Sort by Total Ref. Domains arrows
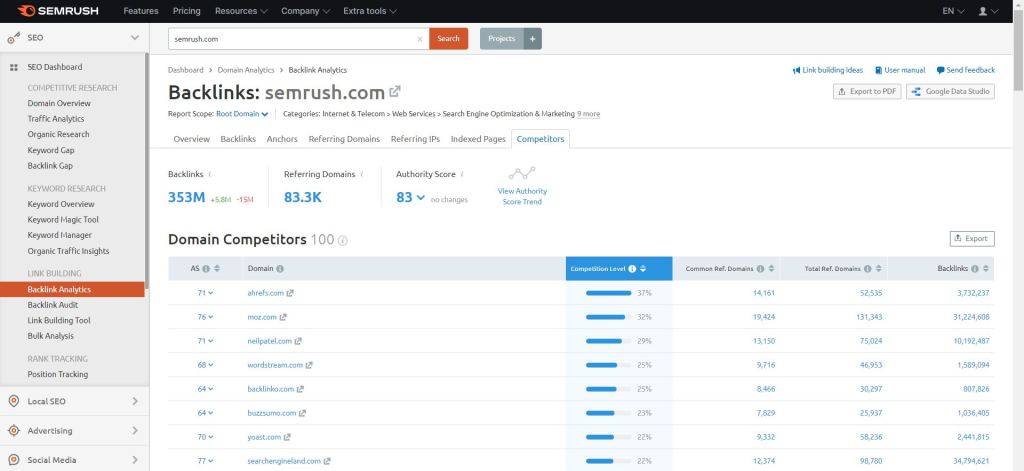Image resolution: width=1024 pixels, height=471 pixels. pyautogui.click(x=878, y=268)
